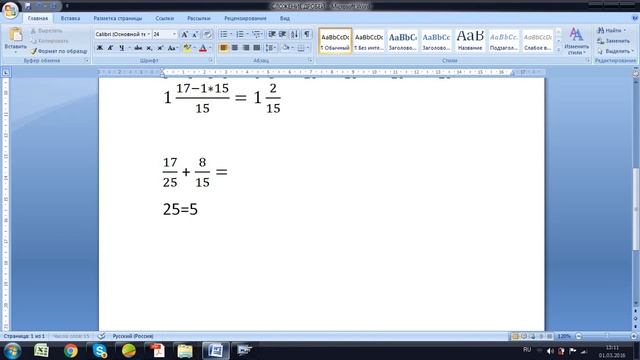Click the Sort icon
Viewport: 640px width, 360px height.
[295, 34]
